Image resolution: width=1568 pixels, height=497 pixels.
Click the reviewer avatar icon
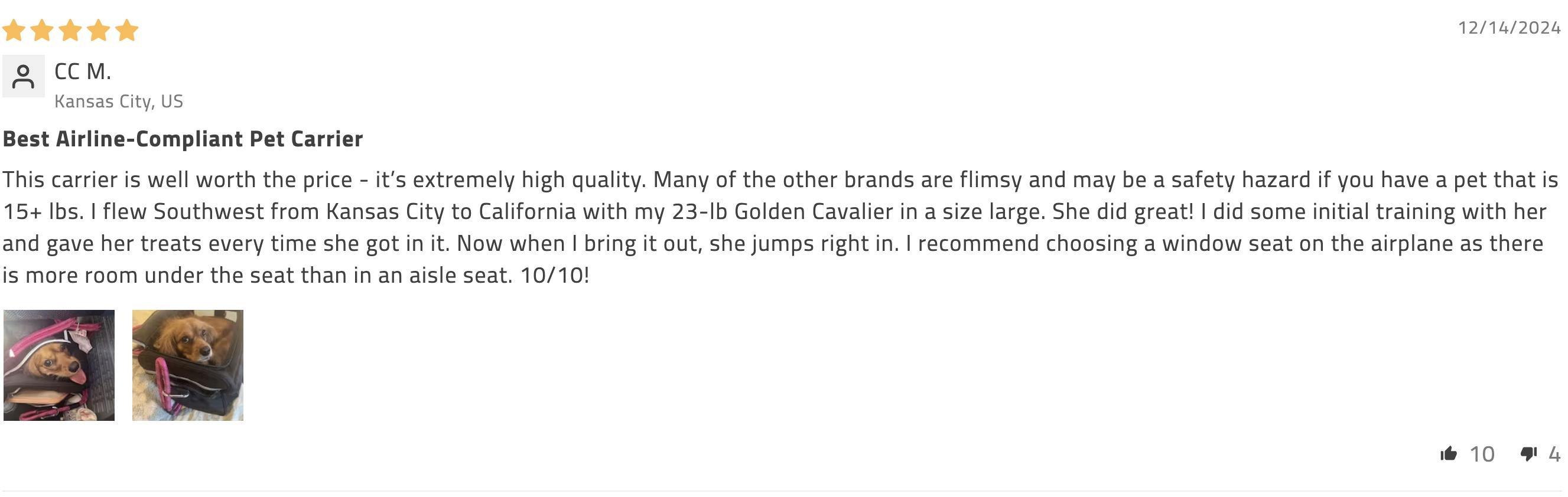[23, 76]
